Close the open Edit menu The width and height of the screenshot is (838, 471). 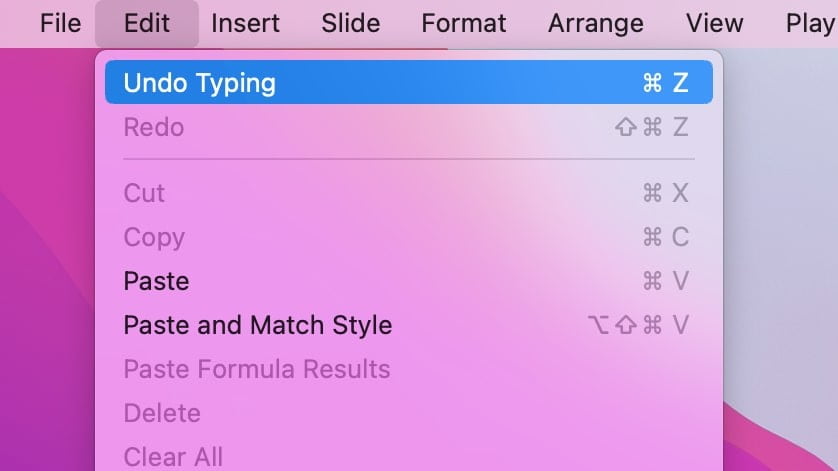click(147, 24)
